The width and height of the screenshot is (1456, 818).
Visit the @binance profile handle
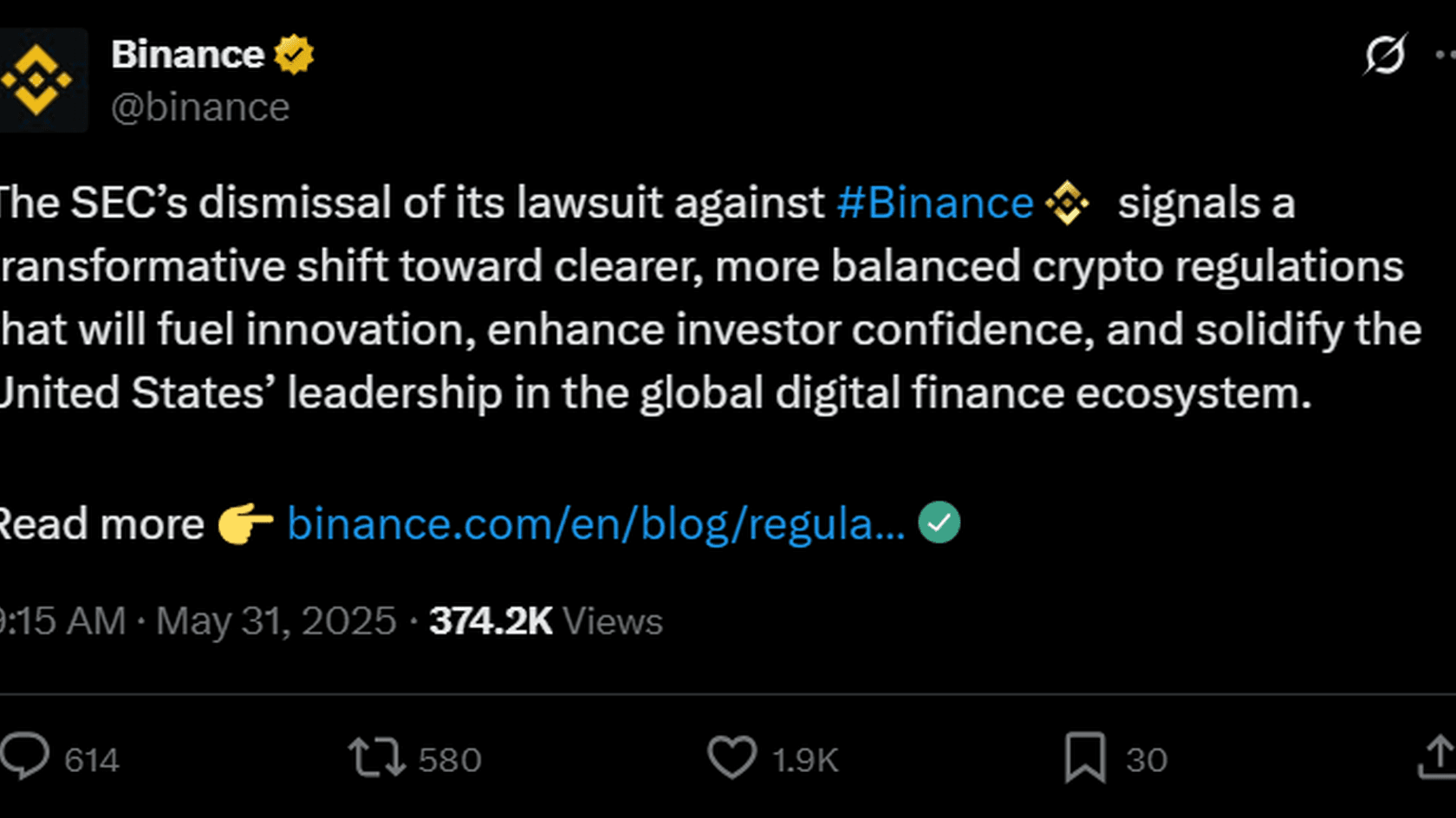[x=201, y=106]
